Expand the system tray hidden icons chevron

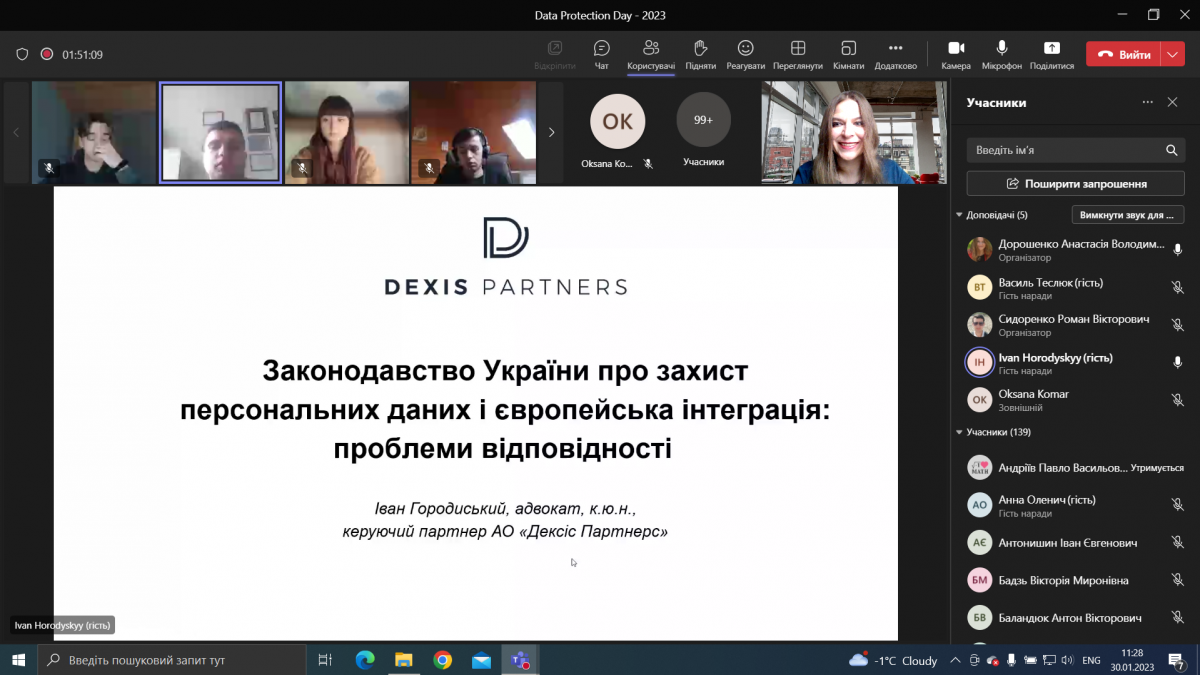coord(956,660)
